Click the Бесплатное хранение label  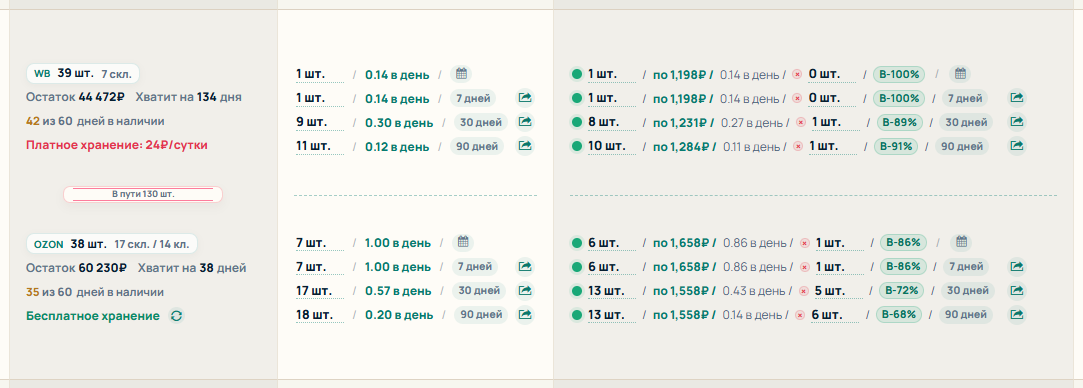coord(93,316)
